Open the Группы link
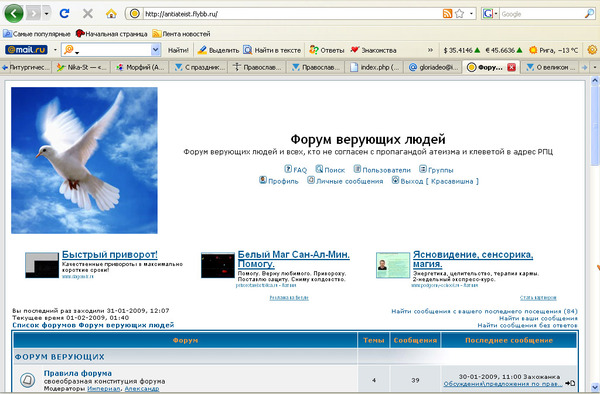The width and height of the screenshot is (600, 394). 436,169
